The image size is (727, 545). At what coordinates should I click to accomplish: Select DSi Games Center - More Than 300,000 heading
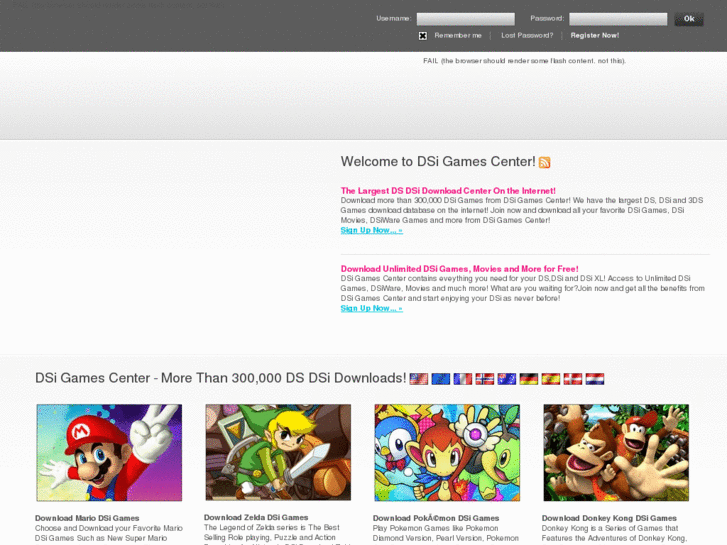click(221, 378)
